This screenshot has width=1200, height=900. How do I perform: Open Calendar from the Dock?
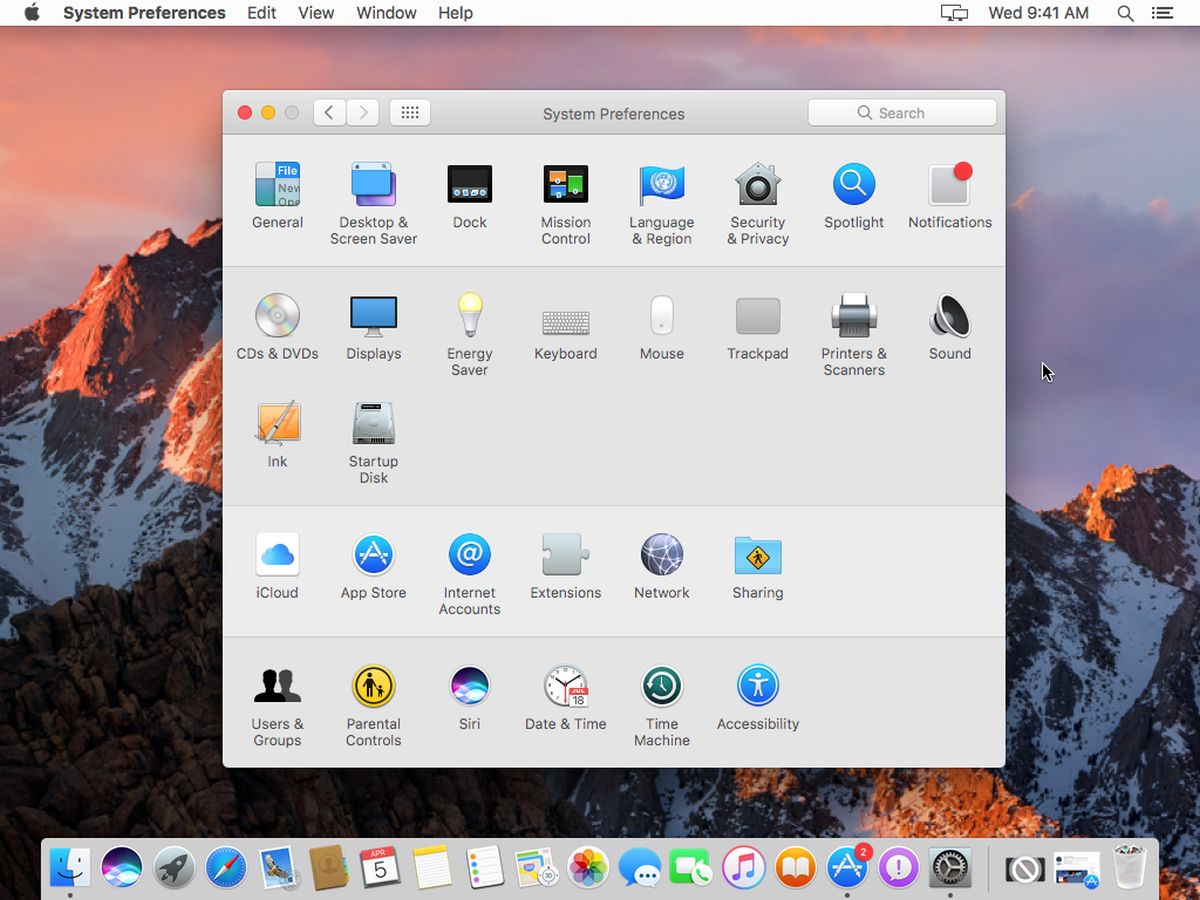click(381, 866)
